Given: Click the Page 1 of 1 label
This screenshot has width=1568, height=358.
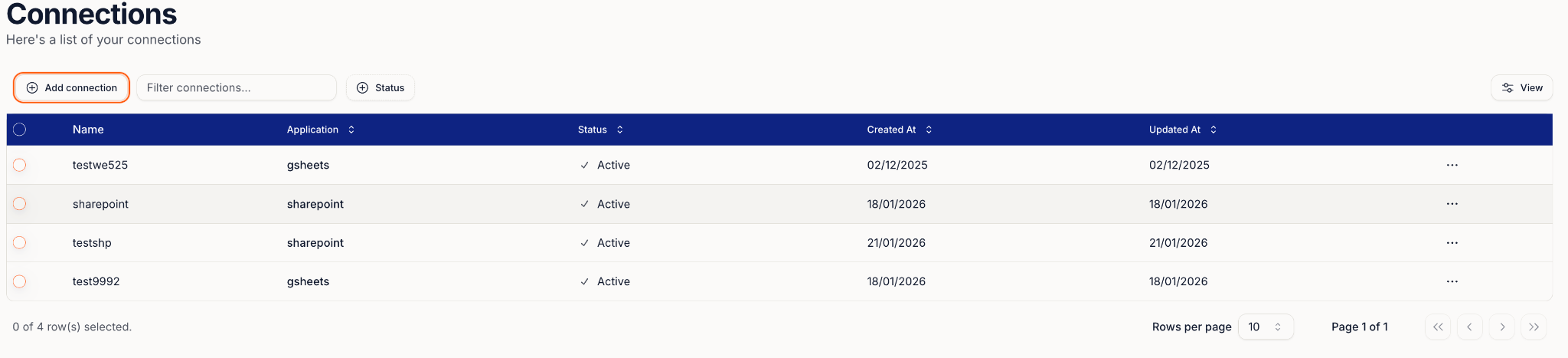Looking at the screenshot, I should [x=1360, y=327].
